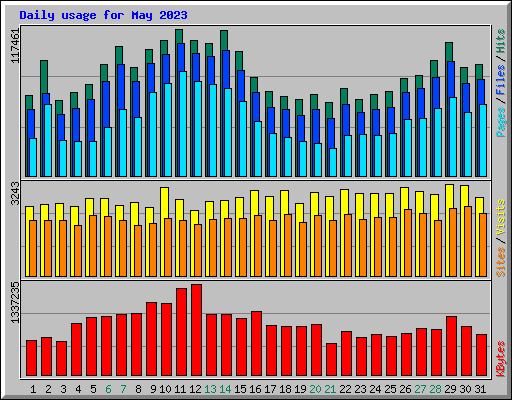The width and height of the screenshot is (512, 400).
Task: Click the green weekend day label 13
Action: [210, 389]
